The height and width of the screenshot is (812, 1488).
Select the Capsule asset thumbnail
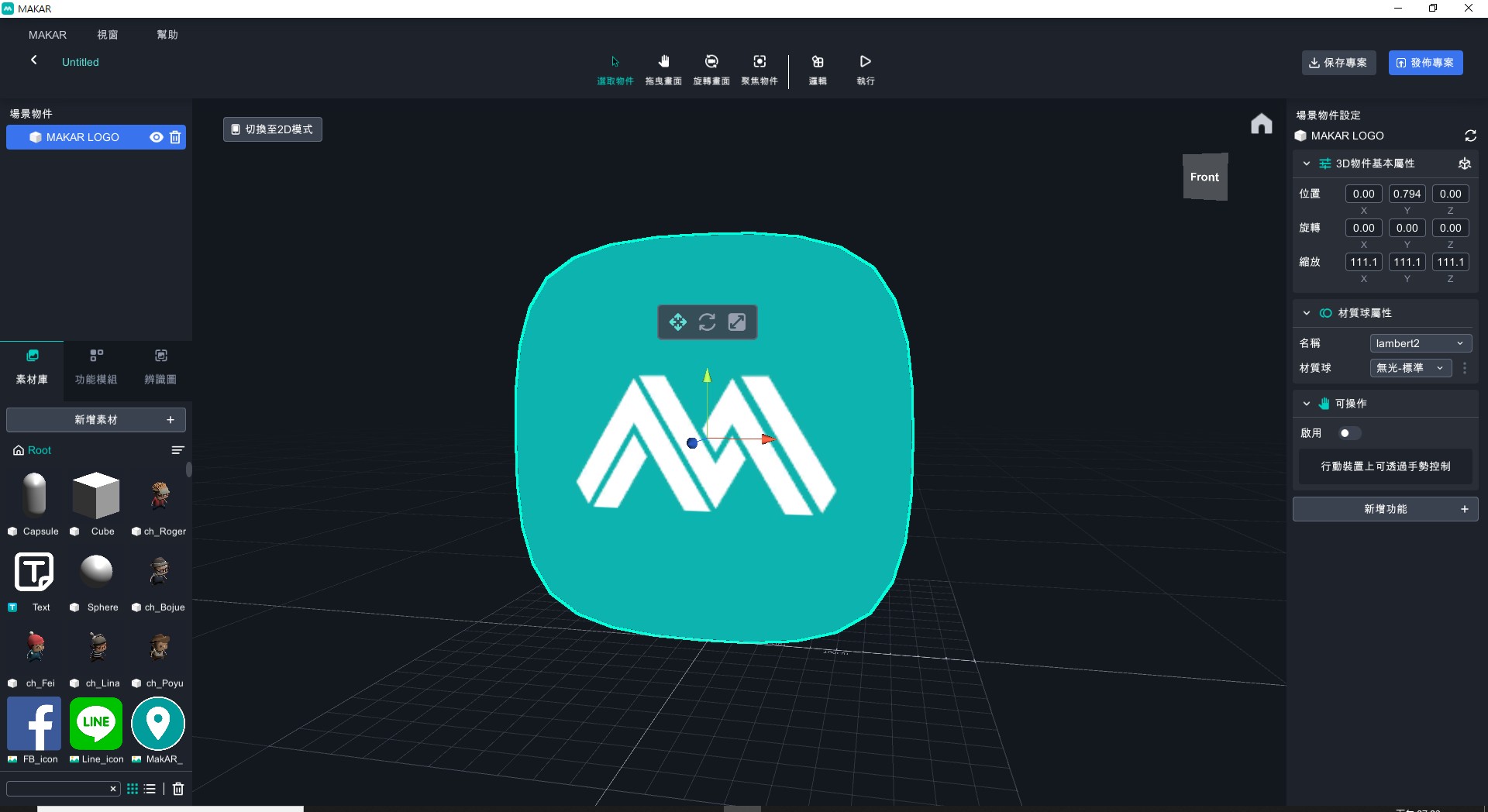point(34,495)
